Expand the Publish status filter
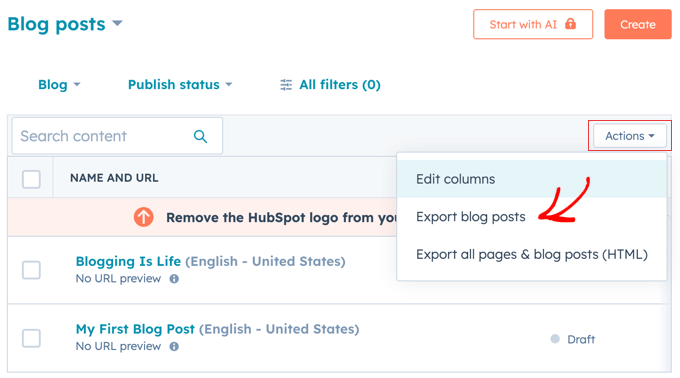Screen dimensions: 680x378 pos(180,85)
